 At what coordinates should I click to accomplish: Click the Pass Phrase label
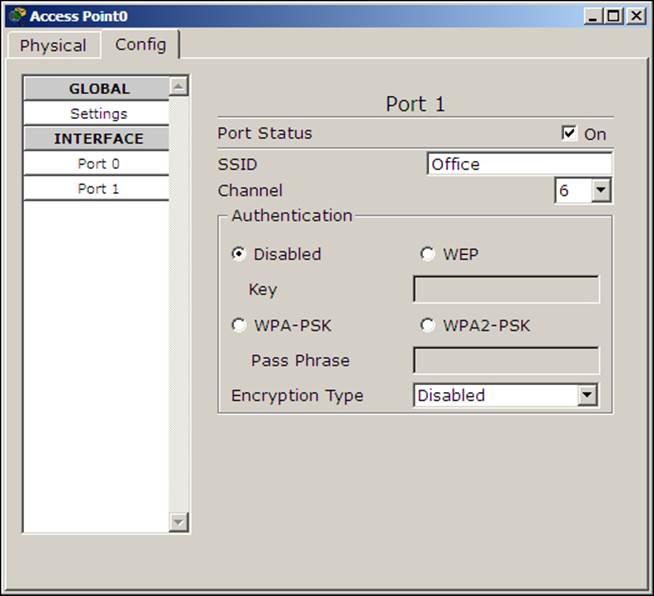pyautogui.click(x=300, y=360)
